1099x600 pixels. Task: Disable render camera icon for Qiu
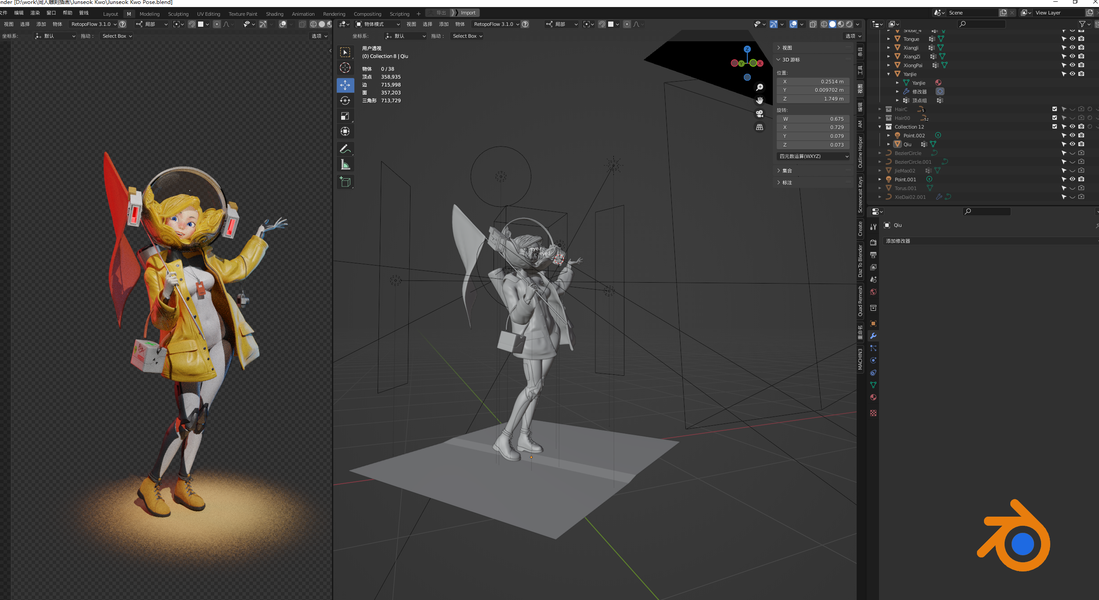tap(1081, 144)
